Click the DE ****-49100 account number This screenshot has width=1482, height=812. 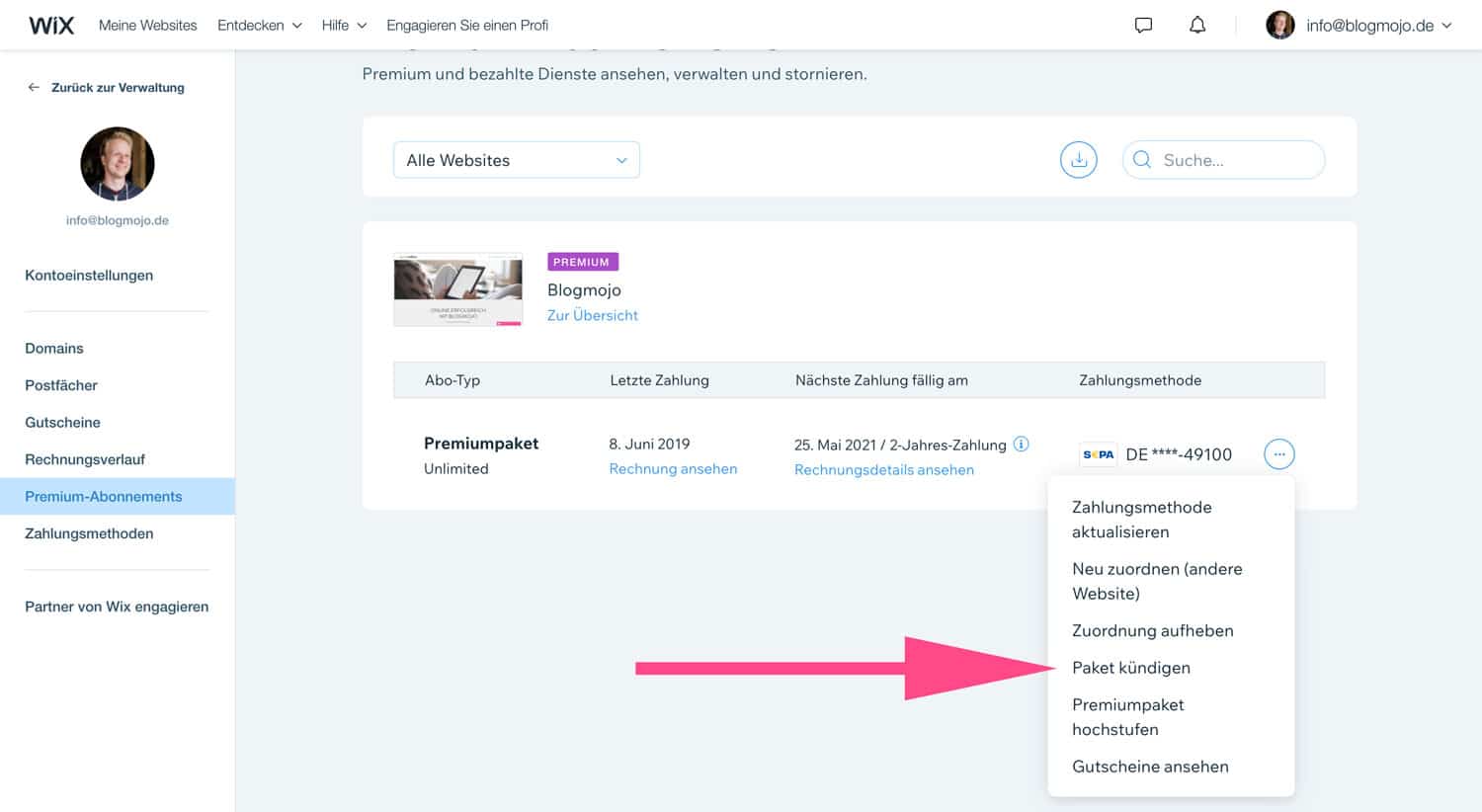tap(1179, 454)
